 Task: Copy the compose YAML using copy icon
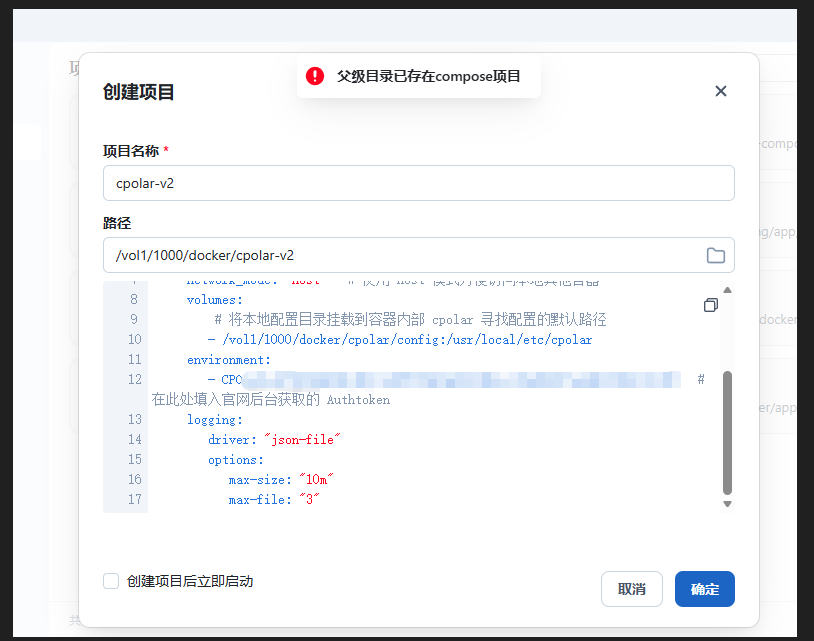pyautogui.click(x=711, y=304)
